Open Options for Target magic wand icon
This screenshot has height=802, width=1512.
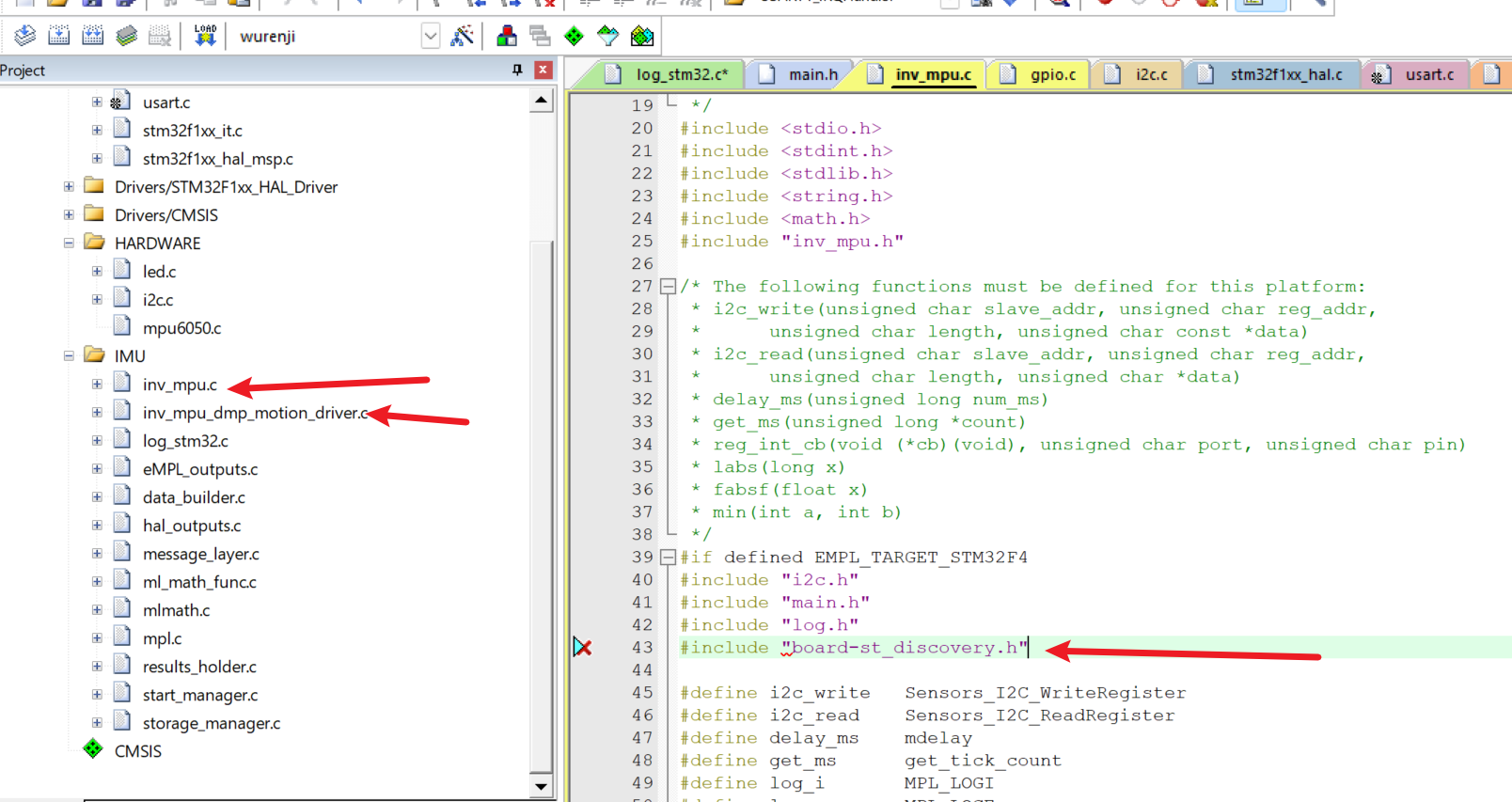point(462,36)
